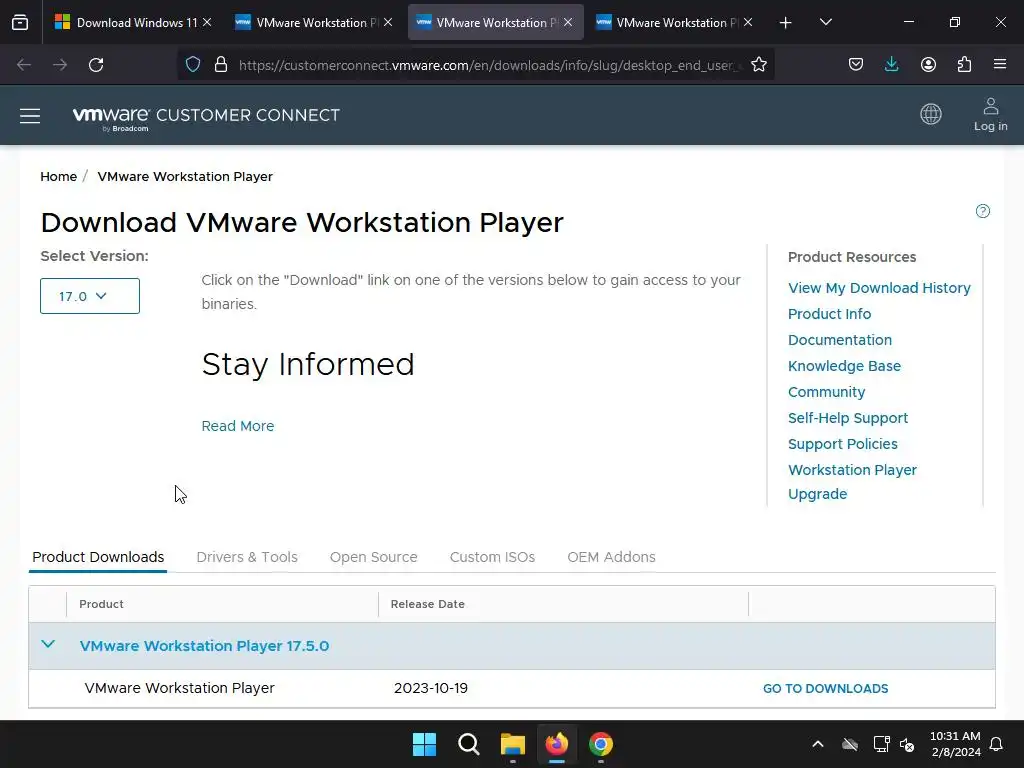
Task: Open the notification bell in system tray
Action: [x=996, y=744]
